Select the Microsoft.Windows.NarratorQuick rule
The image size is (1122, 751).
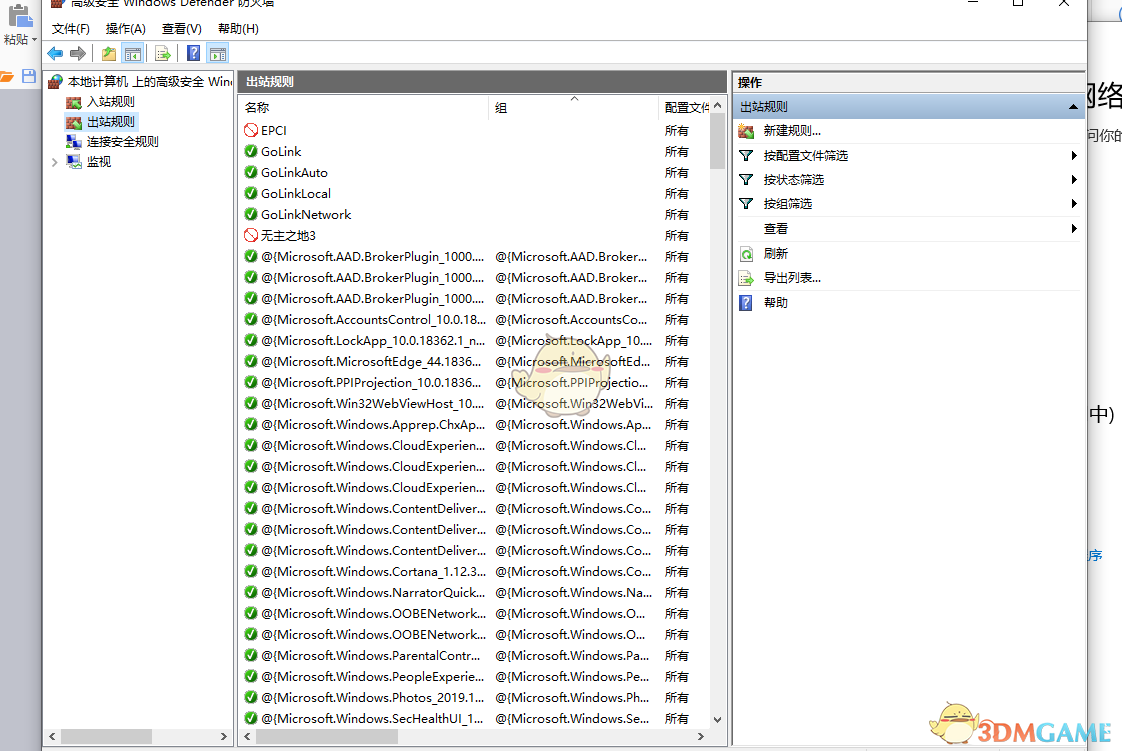pyautogui.click(x=475, y=592)
